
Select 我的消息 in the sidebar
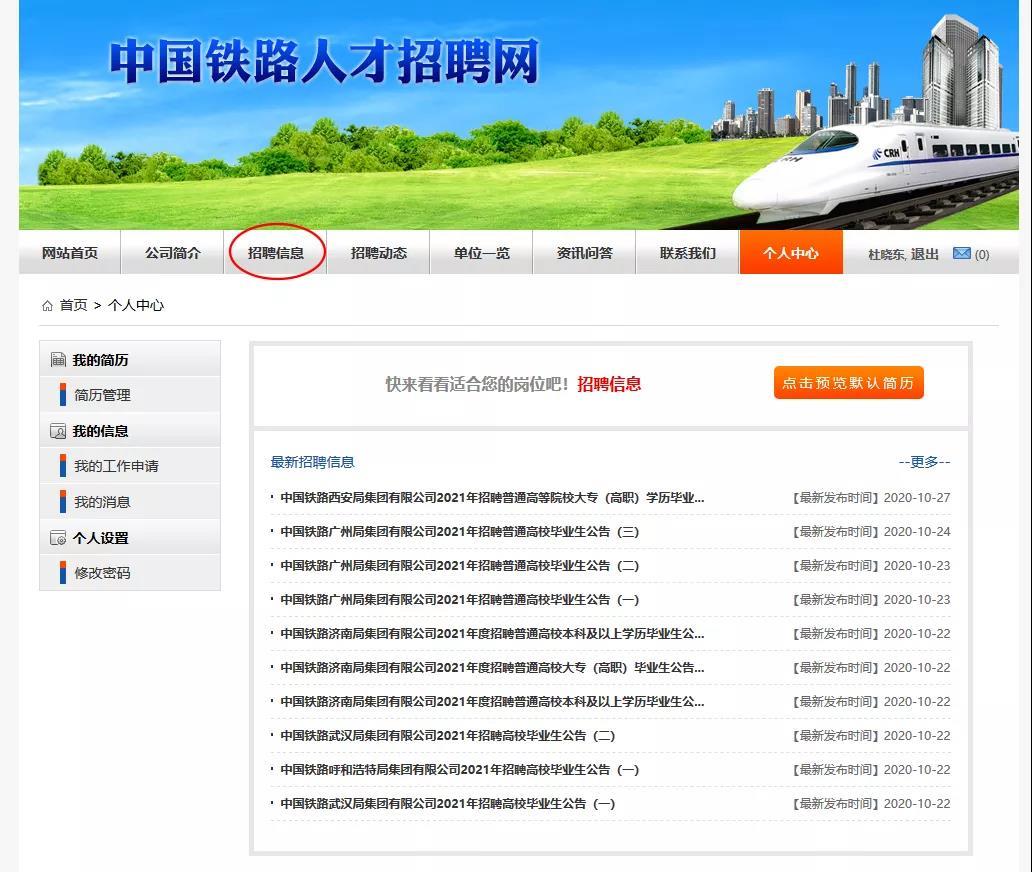point(102,502)
